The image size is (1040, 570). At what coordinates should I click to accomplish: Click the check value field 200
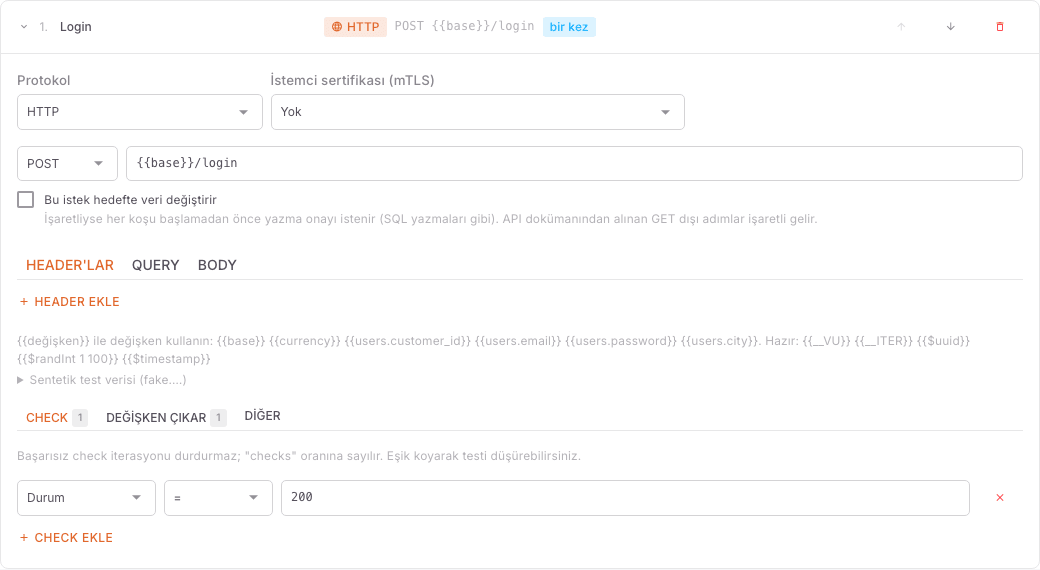pyautogui.click(x=625, y=498)
